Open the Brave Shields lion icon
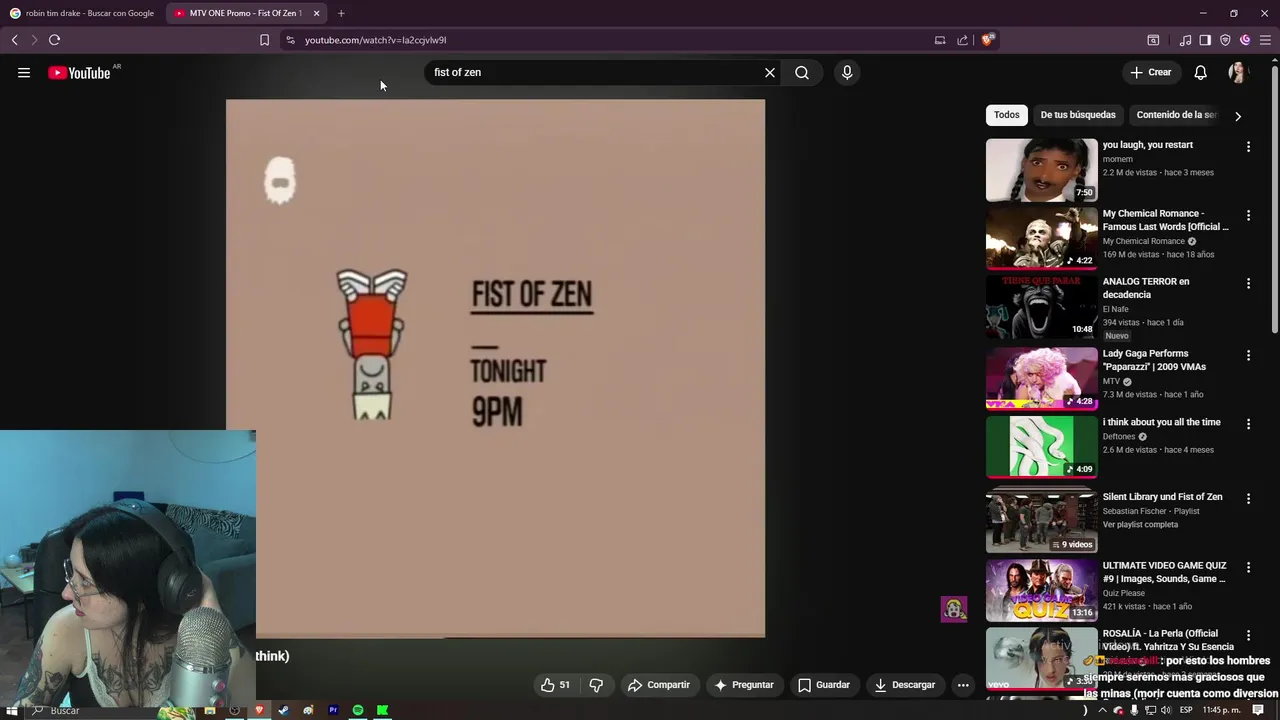The height and width of the screenshot is (720, 1280). tap(987, 40)
